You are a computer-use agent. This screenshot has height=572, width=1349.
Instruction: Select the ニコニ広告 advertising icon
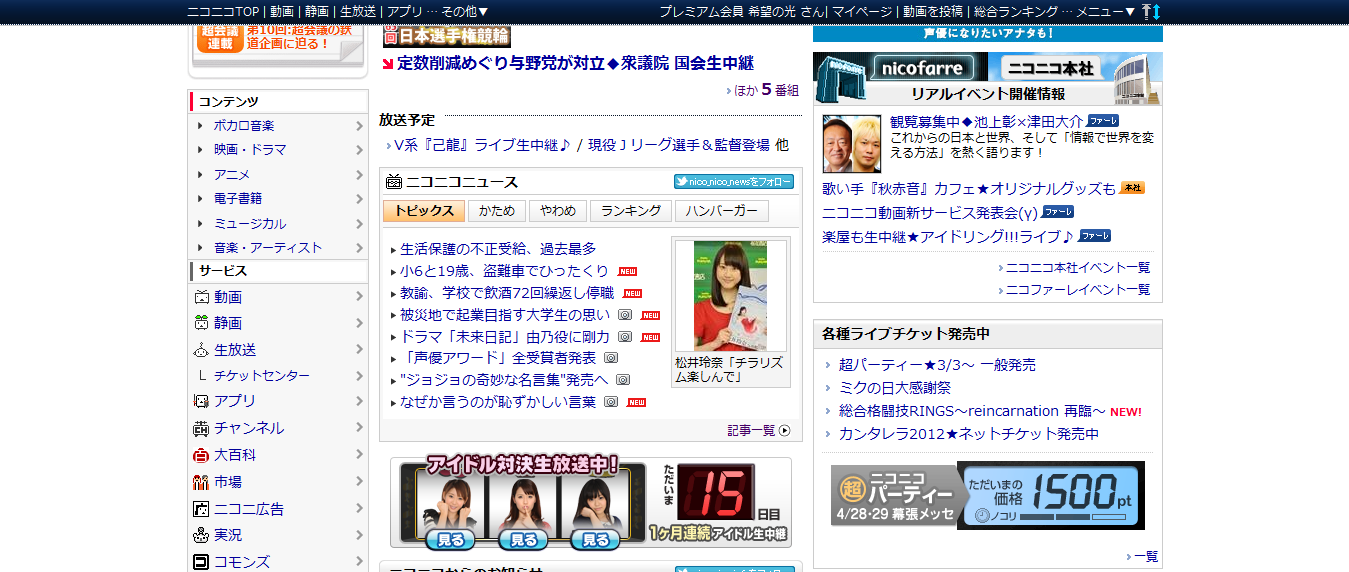click(201, 509)
